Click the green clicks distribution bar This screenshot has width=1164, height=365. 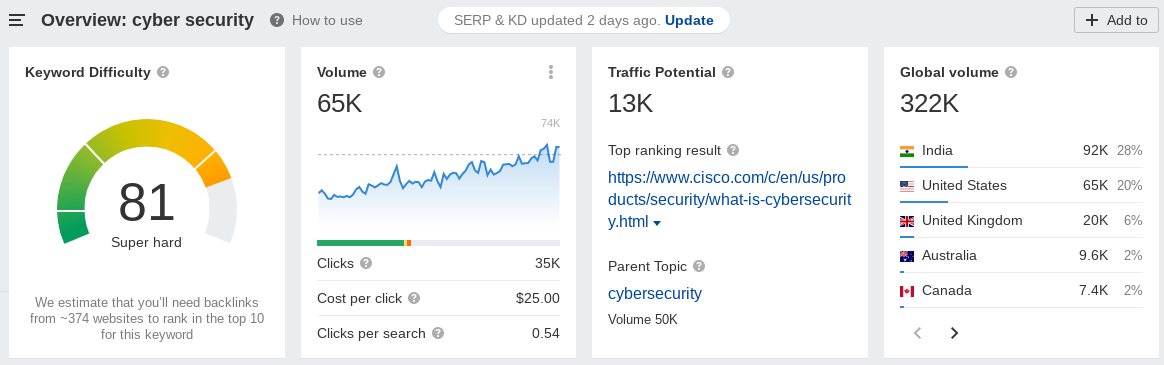pos(360,243)
